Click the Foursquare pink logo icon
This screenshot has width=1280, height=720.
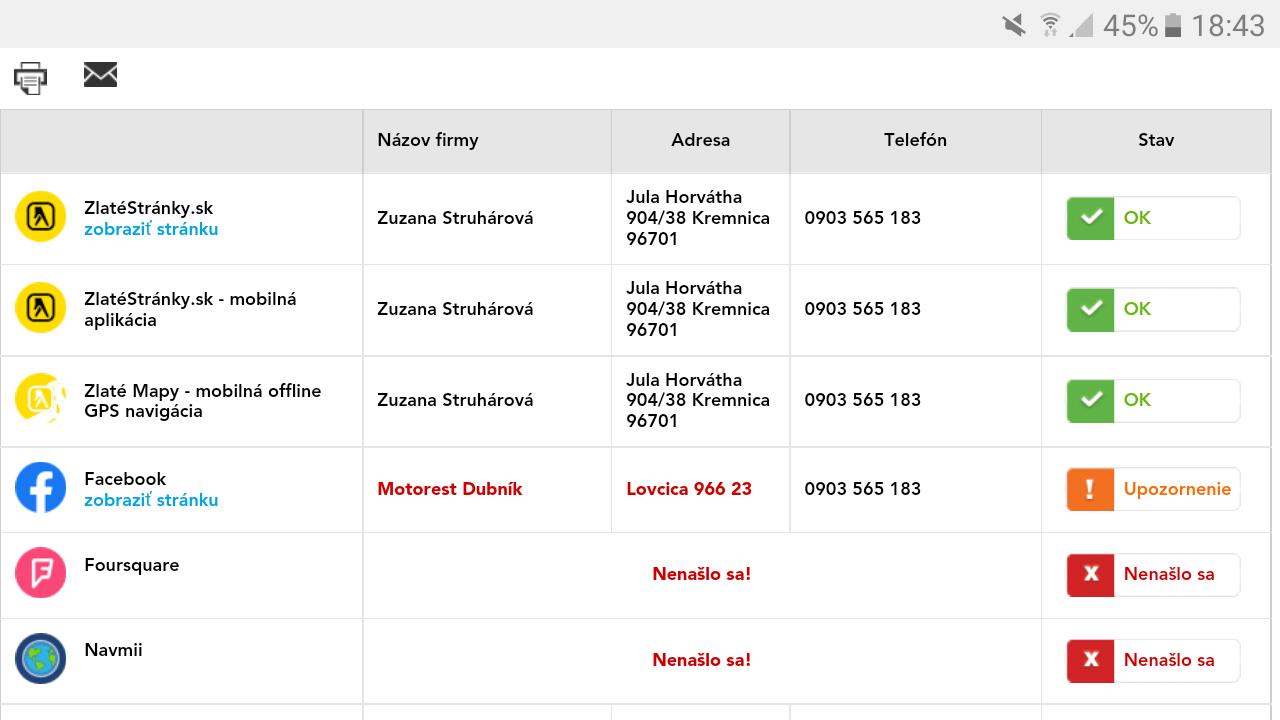(x=40, y=573)
